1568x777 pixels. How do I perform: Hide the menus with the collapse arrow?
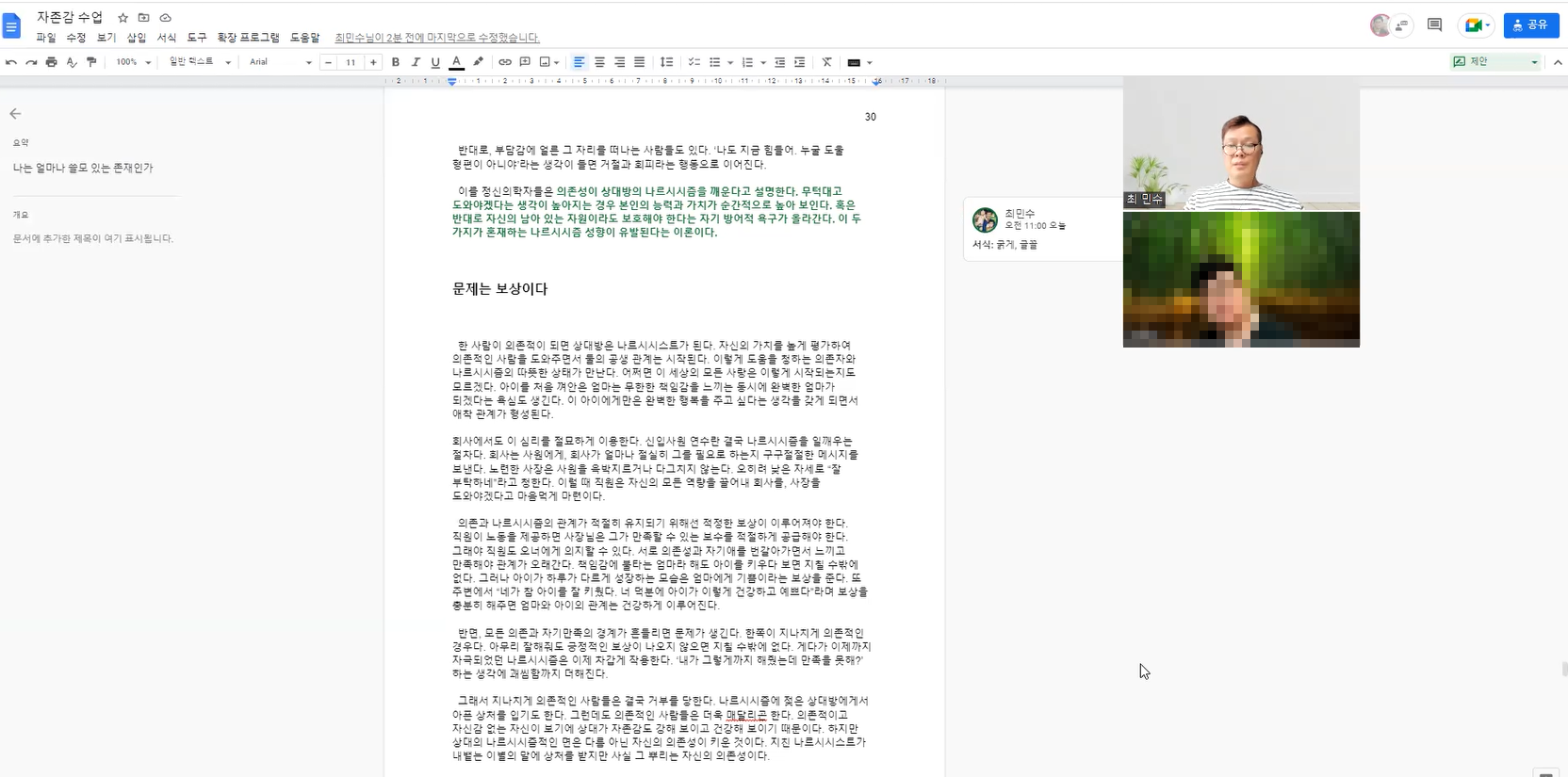tap(1557, 62)
